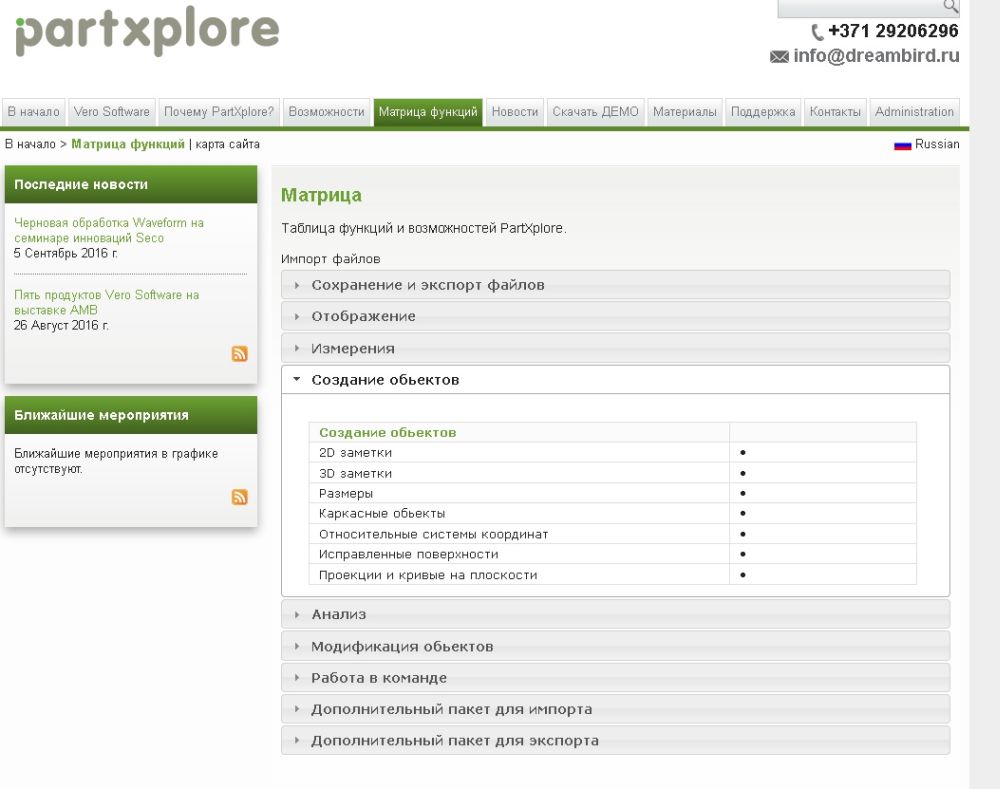Viewport: 1000px width, 789px height.
Task: Open the Скачать ДЕМО tab
Action: coord(596,112)
